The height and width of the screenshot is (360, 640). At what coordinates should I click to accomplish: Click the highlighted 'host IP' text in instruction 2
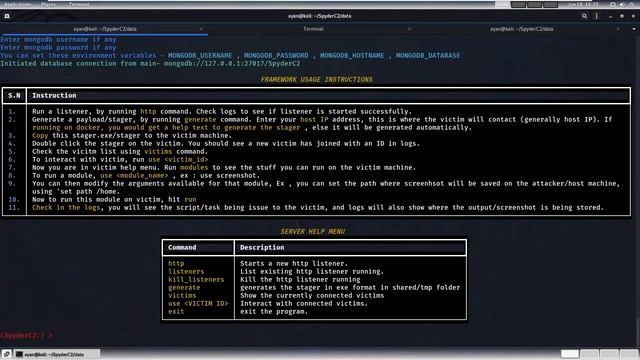pyautogui.click(x=314, y=119)
